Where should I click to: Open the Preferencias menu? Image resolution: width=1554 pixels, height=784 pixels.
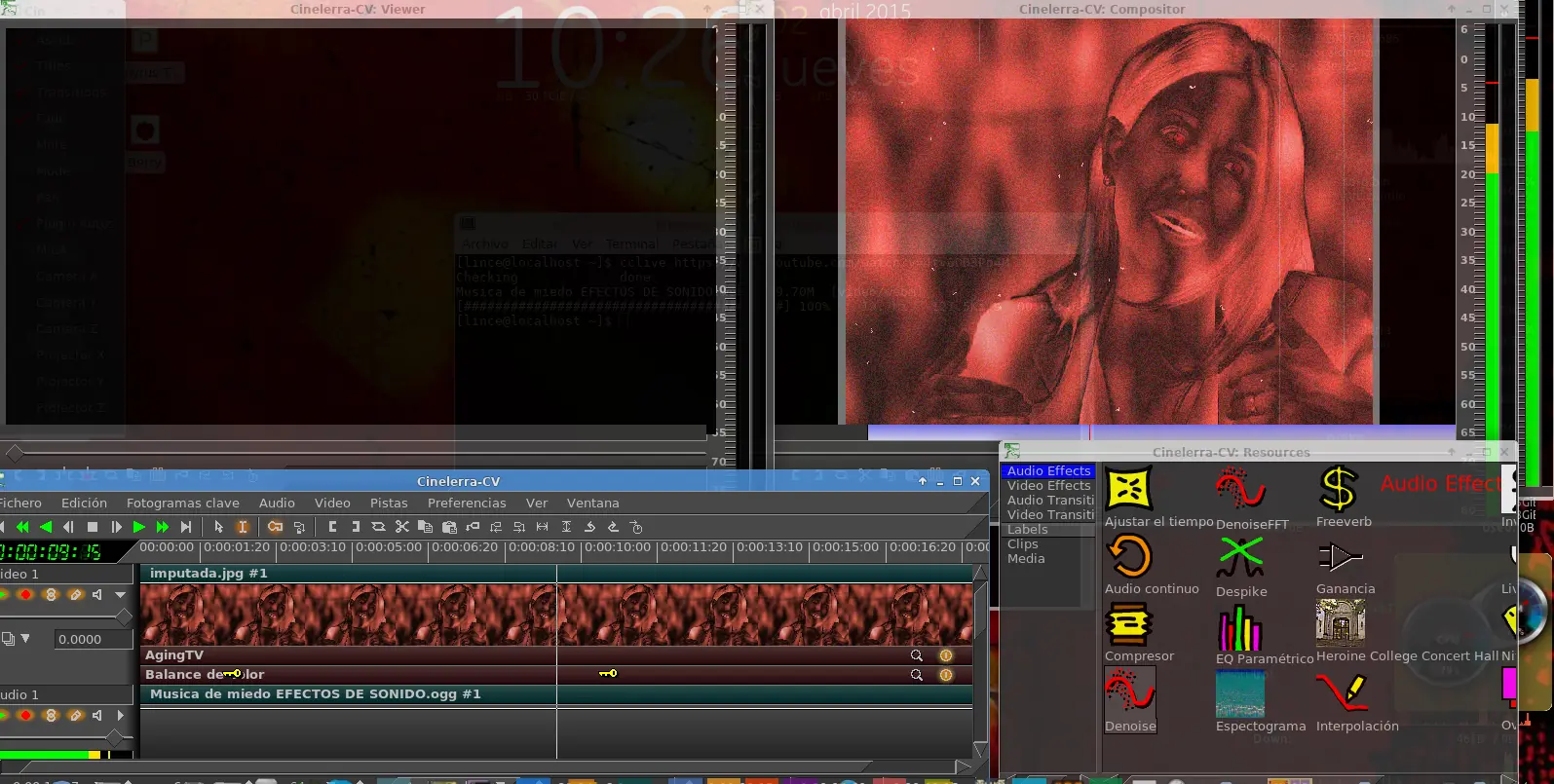click(467, 503)
